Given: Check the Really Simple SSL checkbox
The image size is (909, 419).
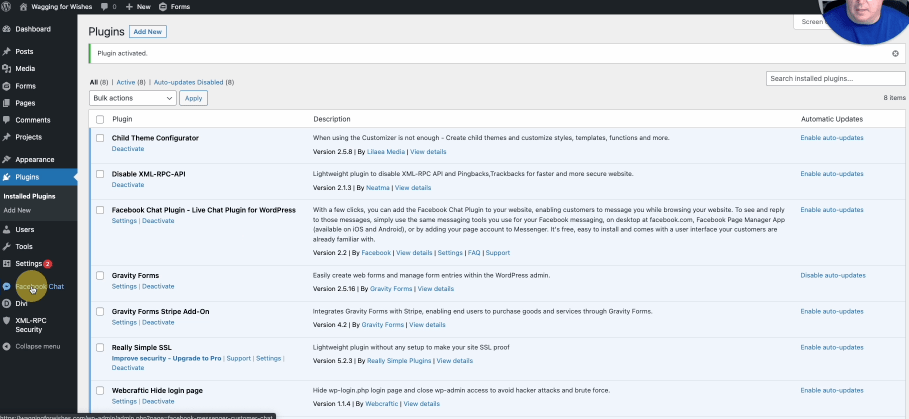Looking at the screenshot, I should [100, 348].
